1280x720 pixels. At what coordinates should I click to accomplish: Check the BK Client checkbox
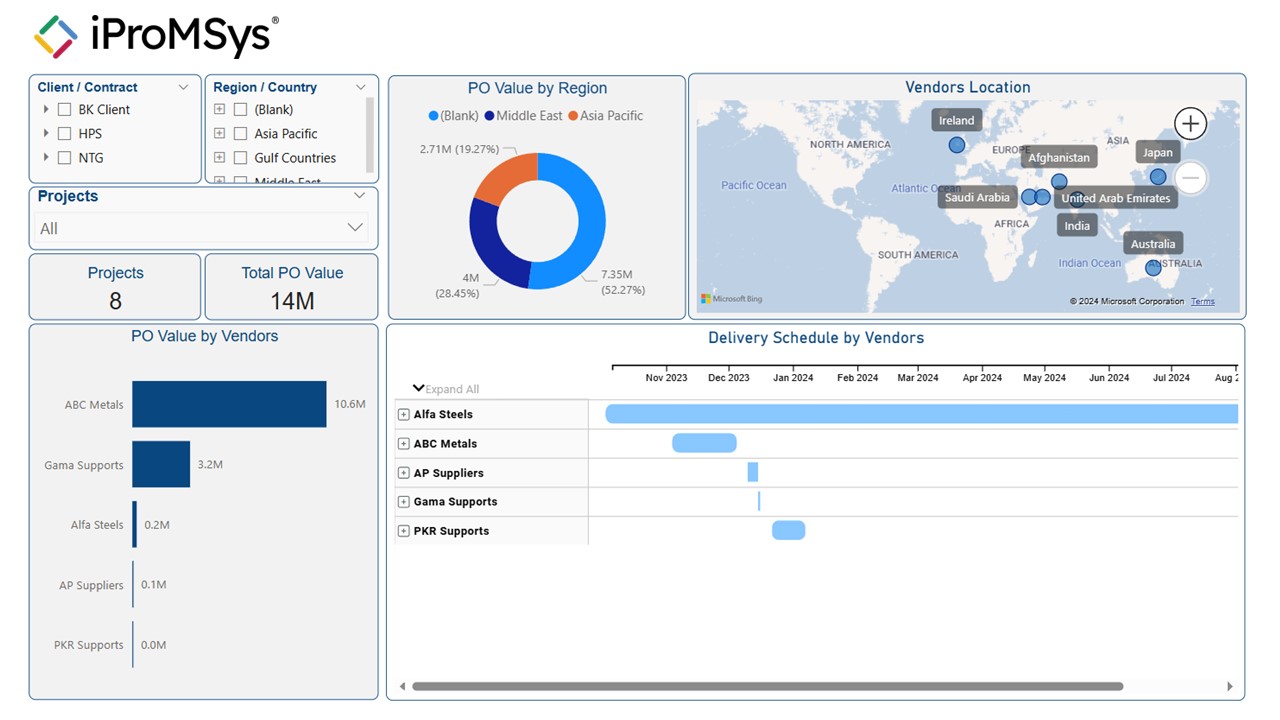(65, 110)
